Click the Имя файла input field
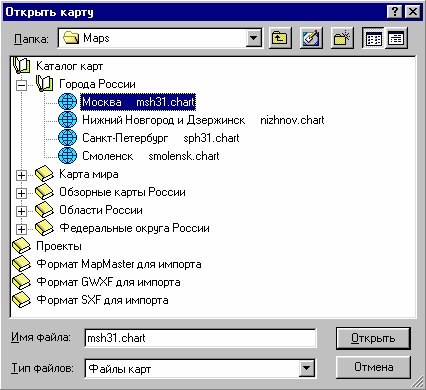This screenshot has height=390, width=426. [x=200, y=338]
